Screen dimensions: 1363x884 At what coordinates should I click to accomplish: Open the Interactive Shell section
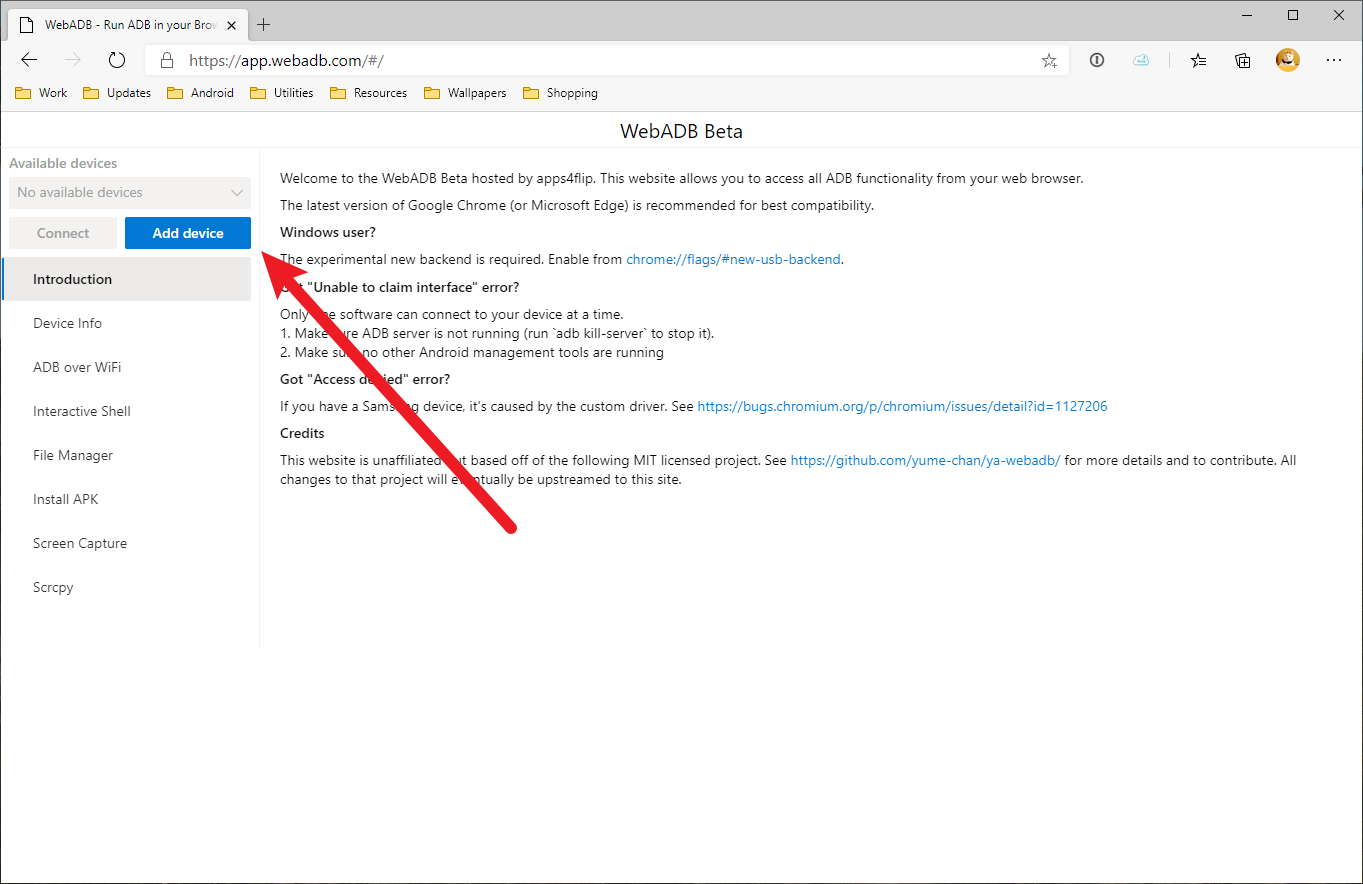(127, 411)
